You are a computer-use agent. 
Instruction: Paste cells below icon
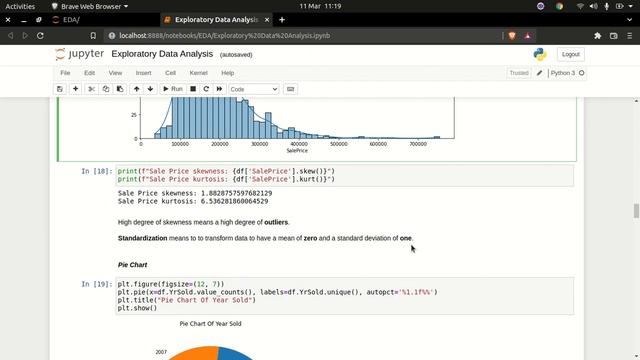pos(120,89)
